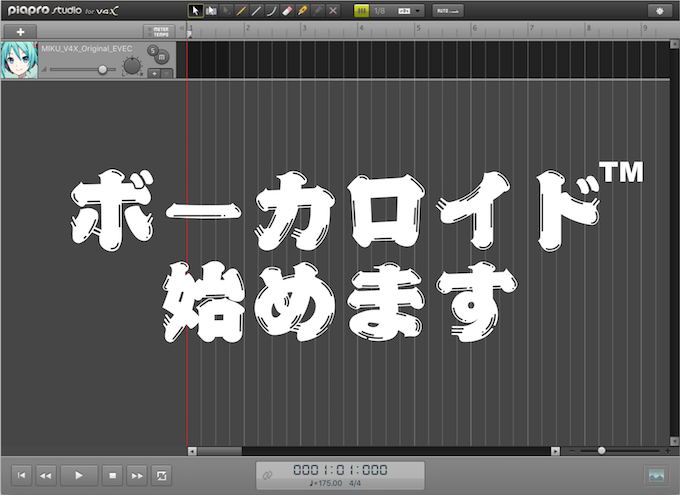Image resolution: width=680 pixels, height=495 pixels.
Task: Select the yellow pencil tool
Action: point(241,10)
